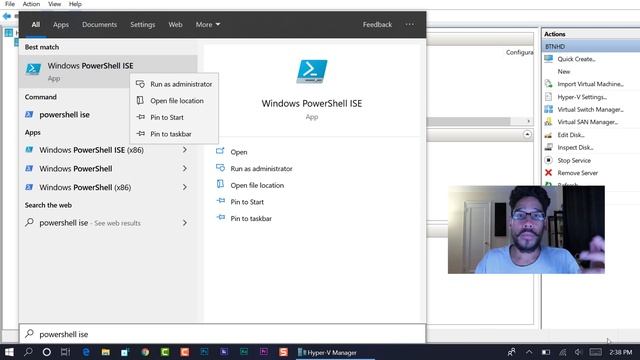Click Pin to Start in preview pane

247,202
